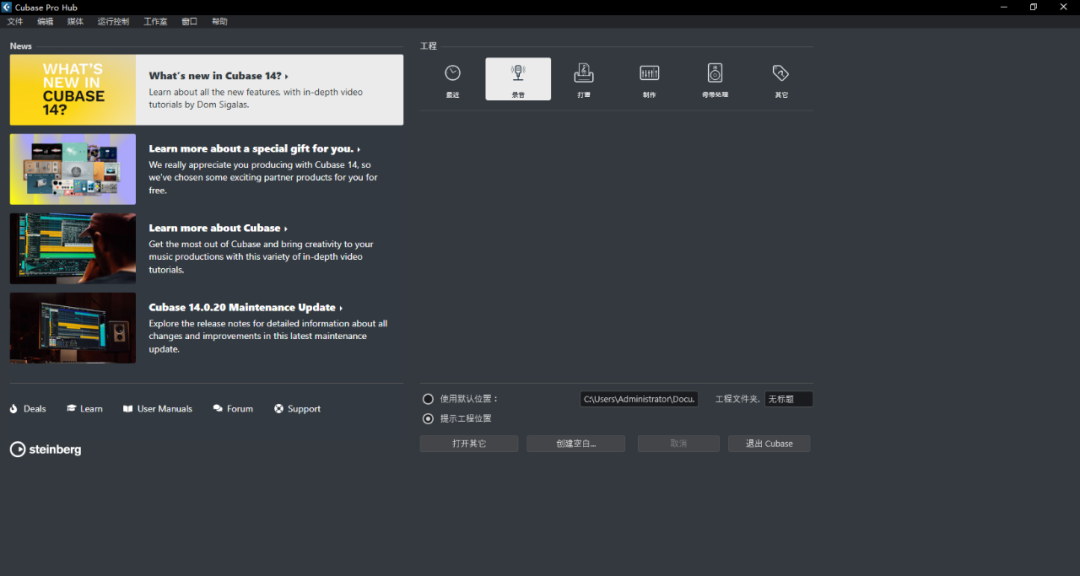Select the 使用默认位置 radio button
This screenshot has height=576, width=1080.
click(x=428, y=399)
